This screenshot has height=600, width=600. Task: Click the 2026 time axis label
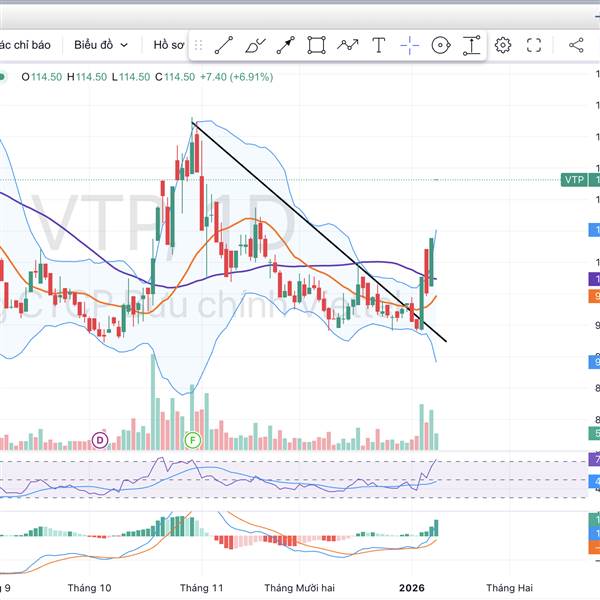coord(412,588)
